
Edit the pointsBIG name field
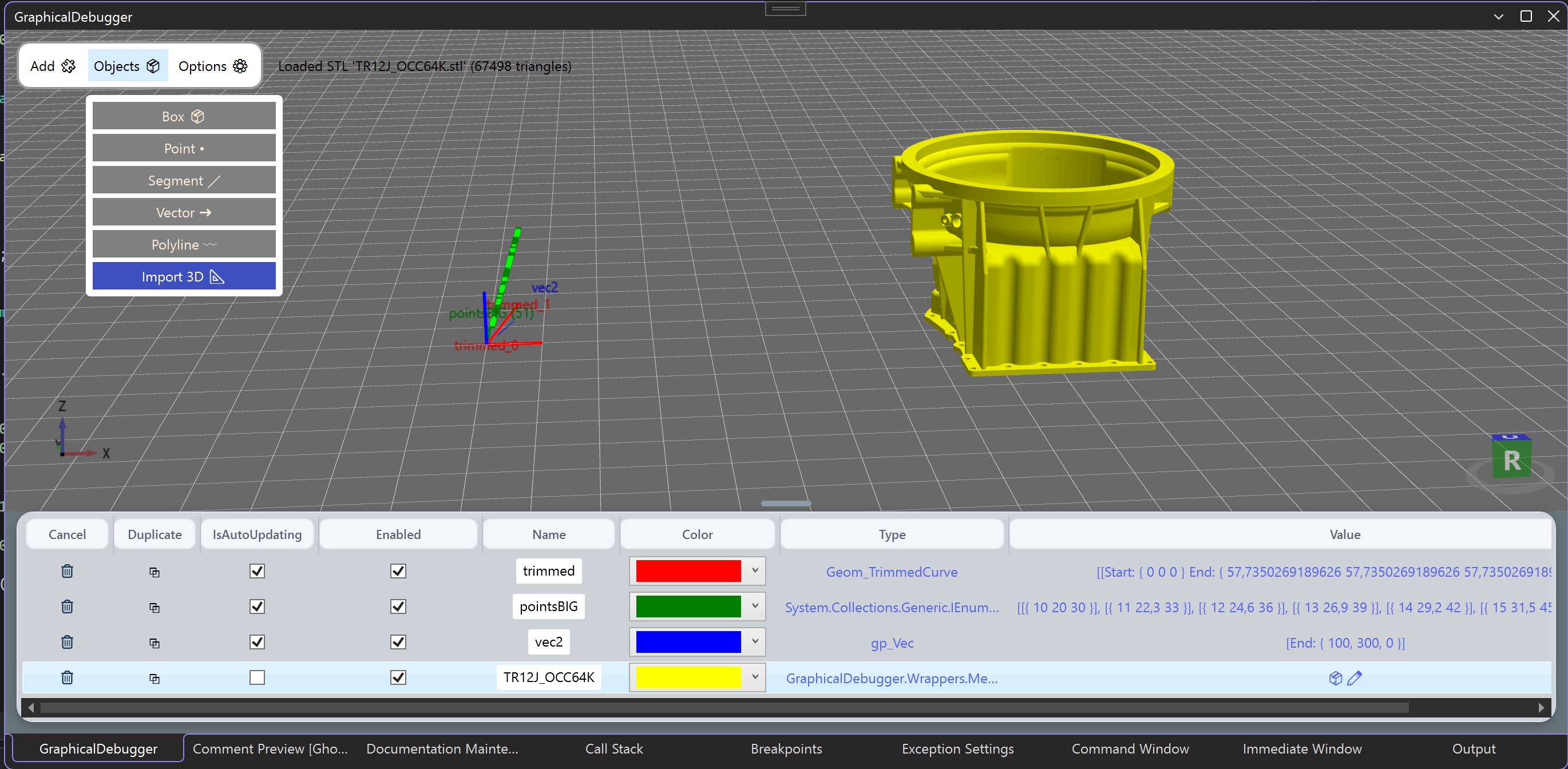pyautogui.click(x=548, y=606)
